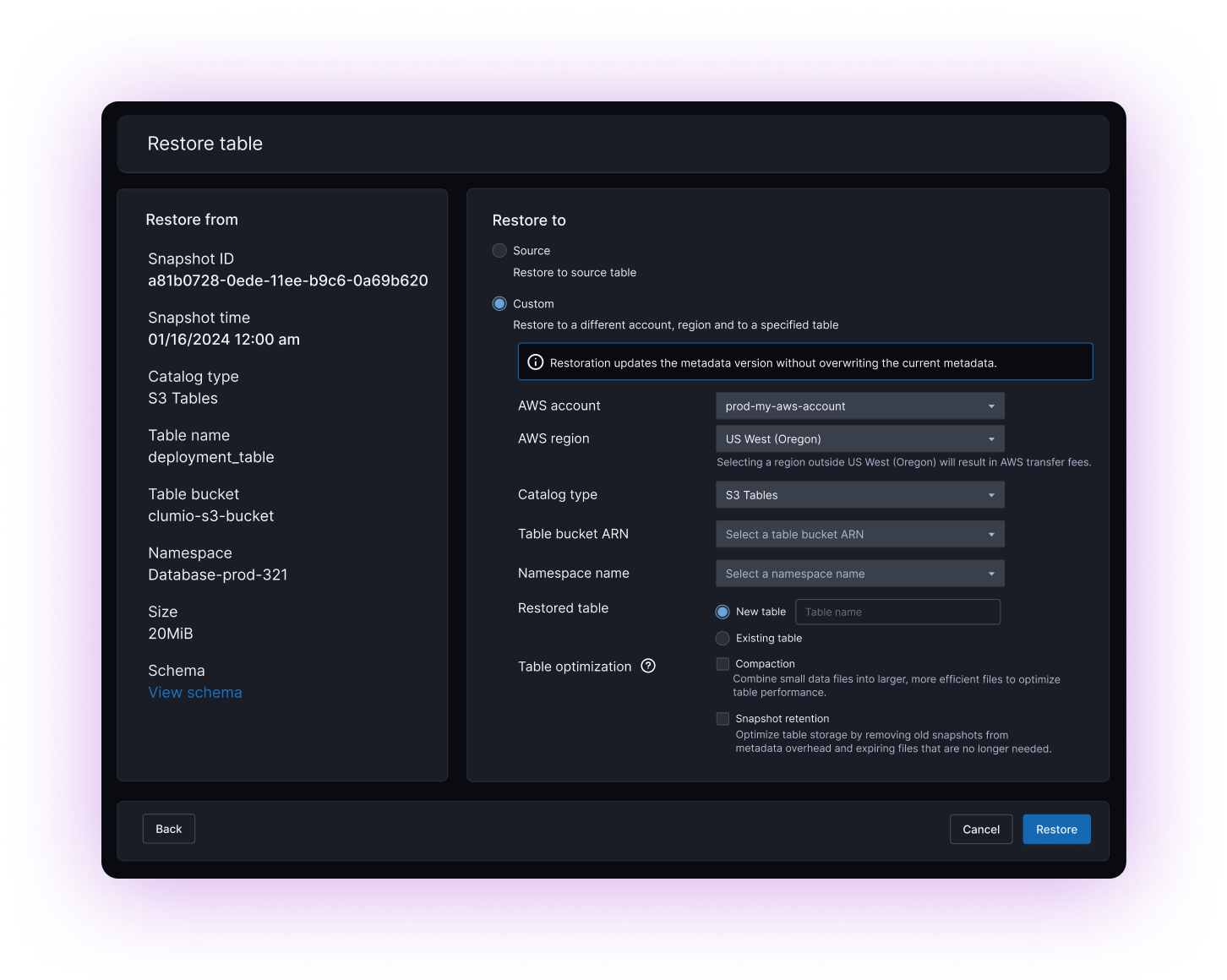Choose the New table radio button
The height and width of the screenshot is (980, 1227).
723,612
